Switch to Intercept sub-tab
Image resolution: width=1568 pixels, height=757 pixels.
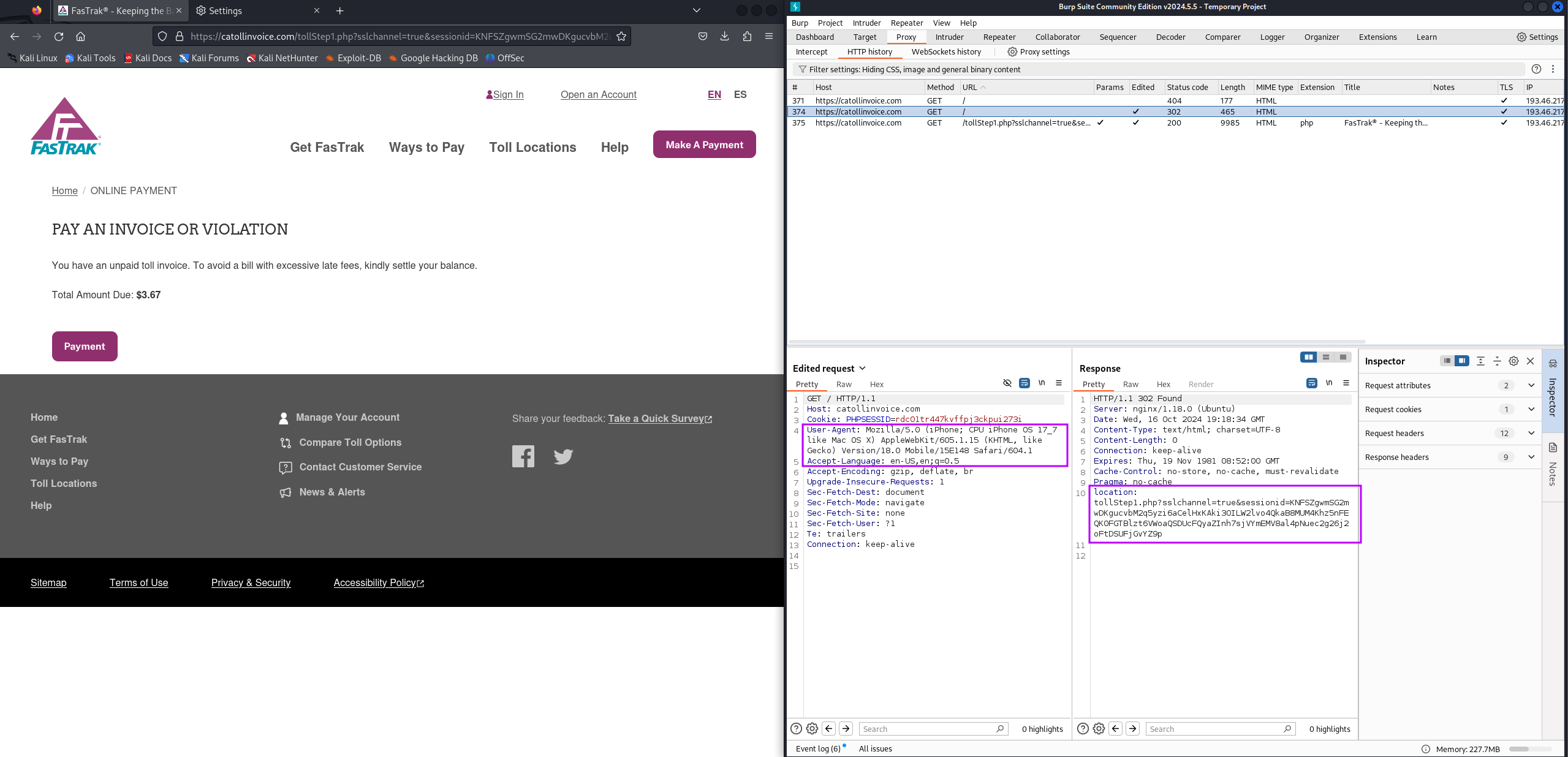[811, 51]
